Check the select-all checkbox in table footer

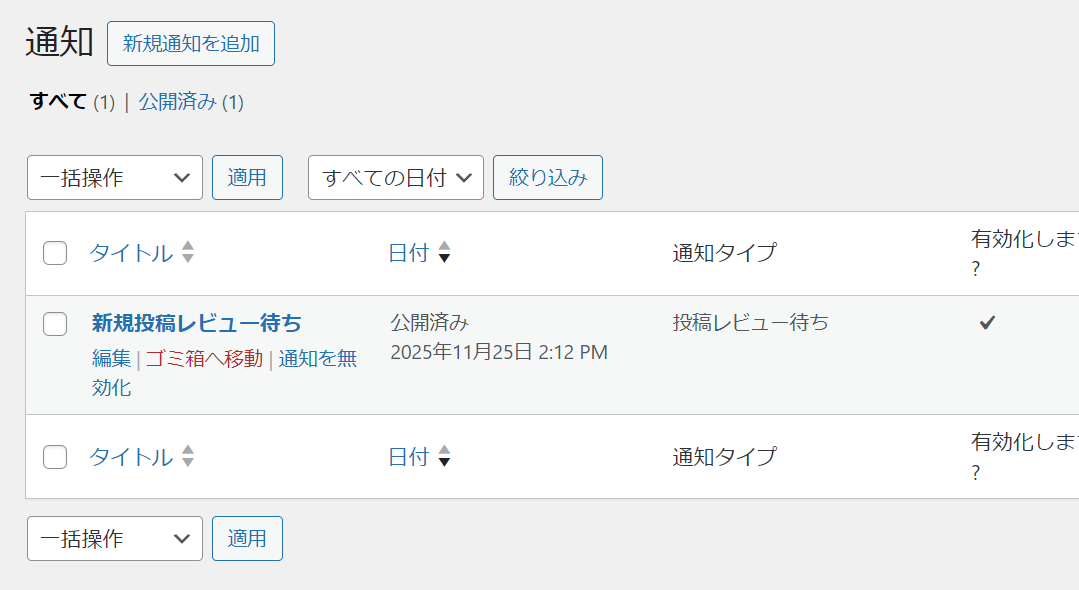(x=55, y=457)
